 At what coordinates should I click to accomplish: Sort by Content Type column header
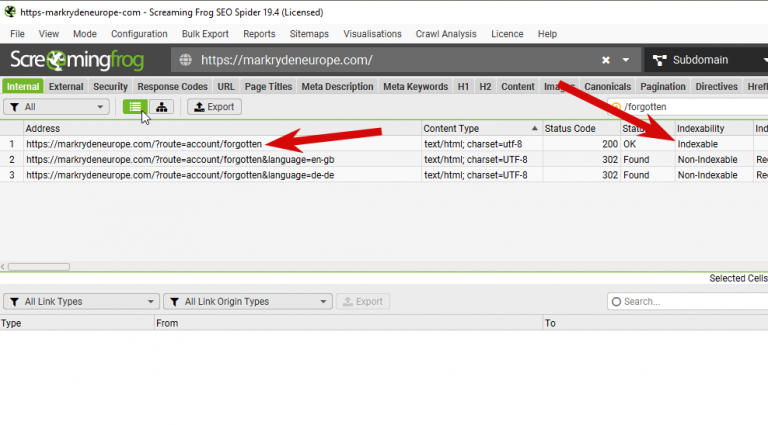[x=481, y=128]
